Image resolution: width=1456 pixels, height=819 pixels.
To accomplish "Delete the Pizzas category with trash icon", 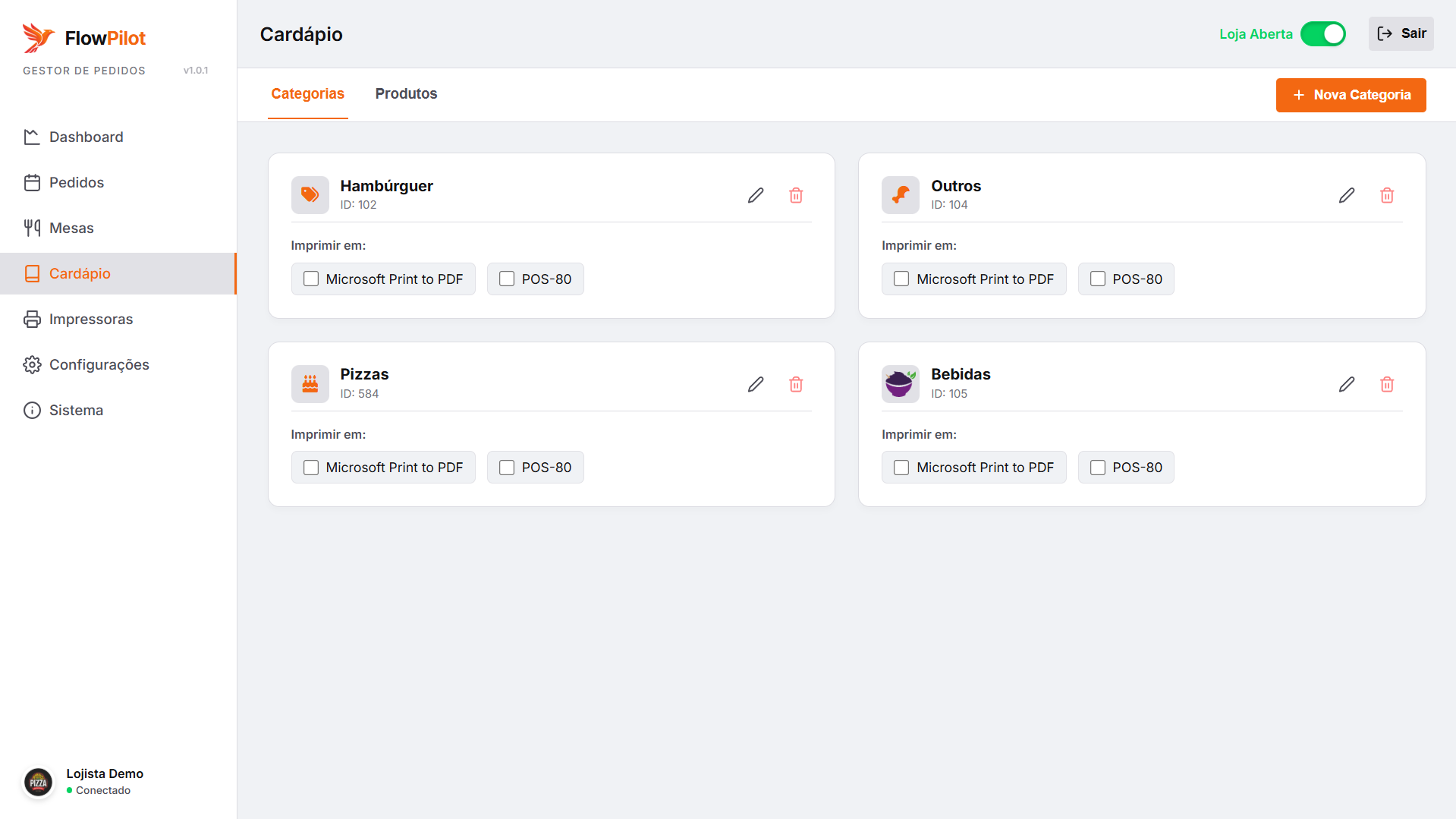I will [796, 385].
